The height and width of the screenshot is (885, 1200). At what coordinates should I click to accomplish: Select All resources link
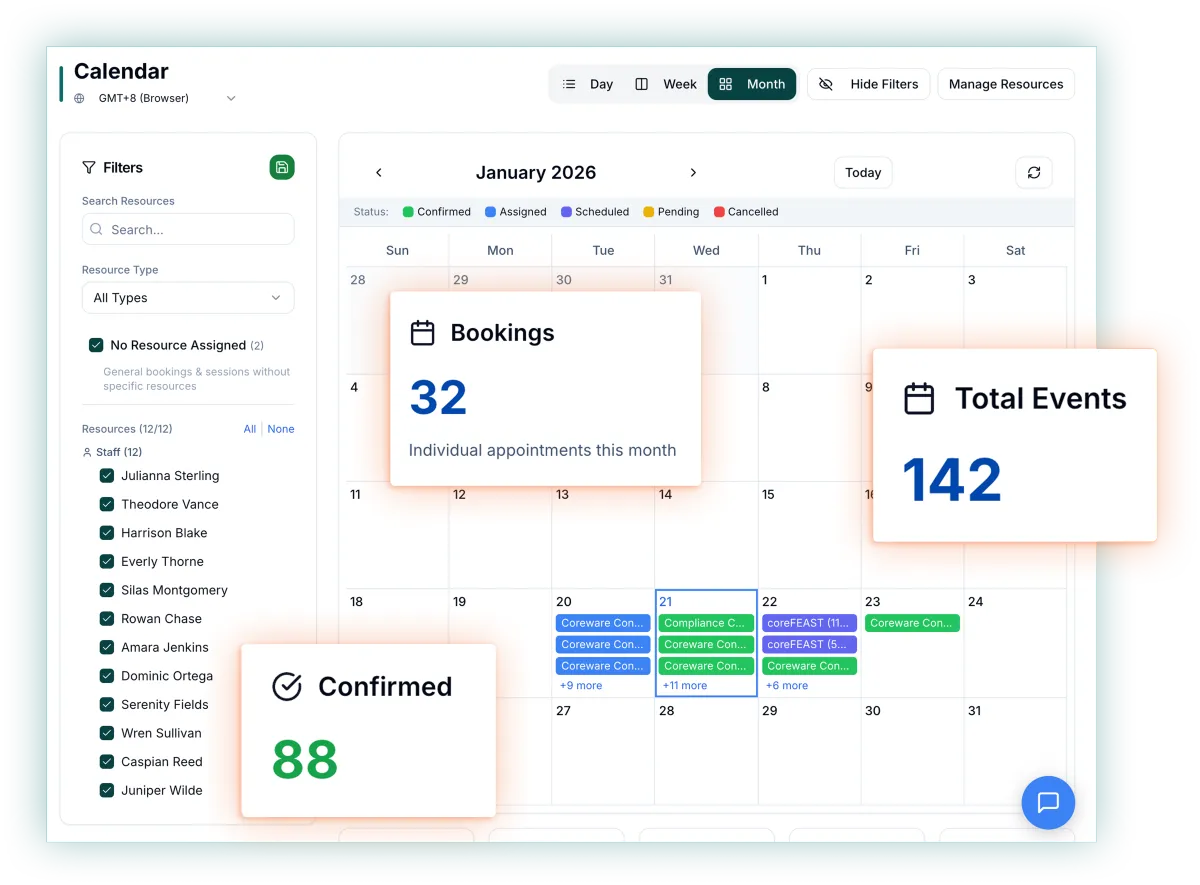(250, 429)
